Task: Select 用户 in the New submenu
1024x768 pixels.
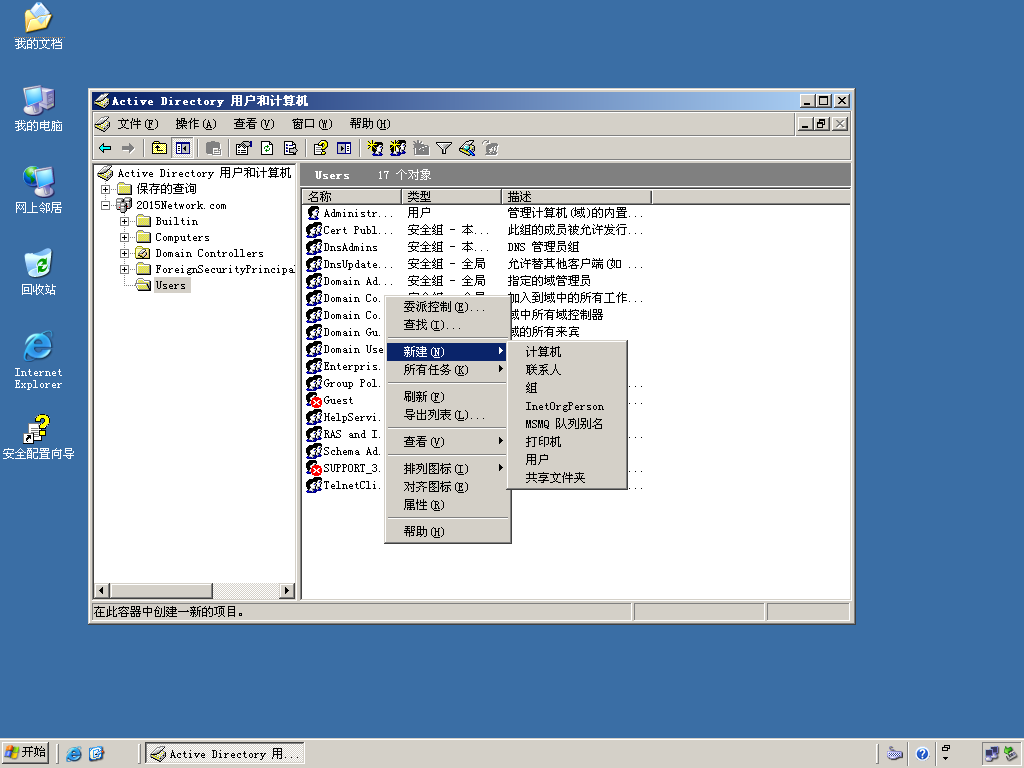Action: [x=567, y=460]
